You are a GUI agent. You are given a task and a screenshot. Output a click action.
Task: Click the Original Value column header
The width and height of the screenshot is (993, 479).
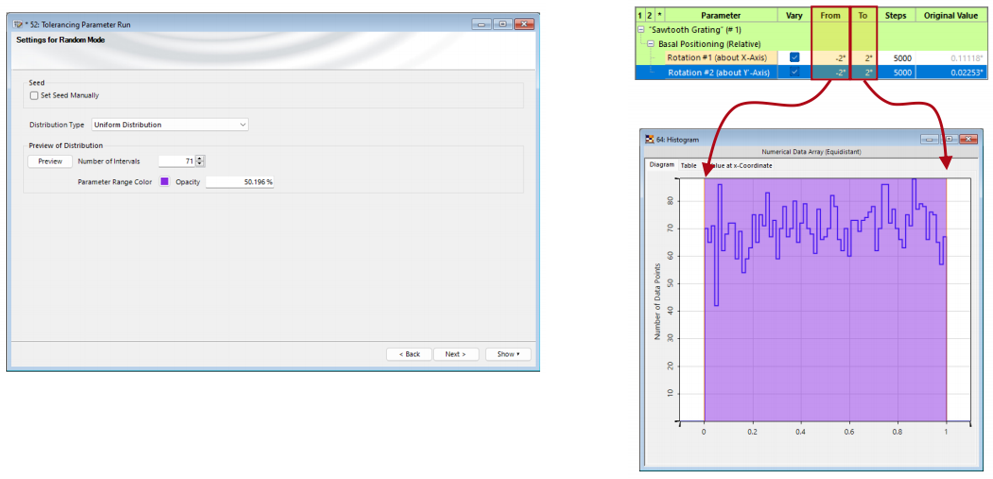pos(951,15)
